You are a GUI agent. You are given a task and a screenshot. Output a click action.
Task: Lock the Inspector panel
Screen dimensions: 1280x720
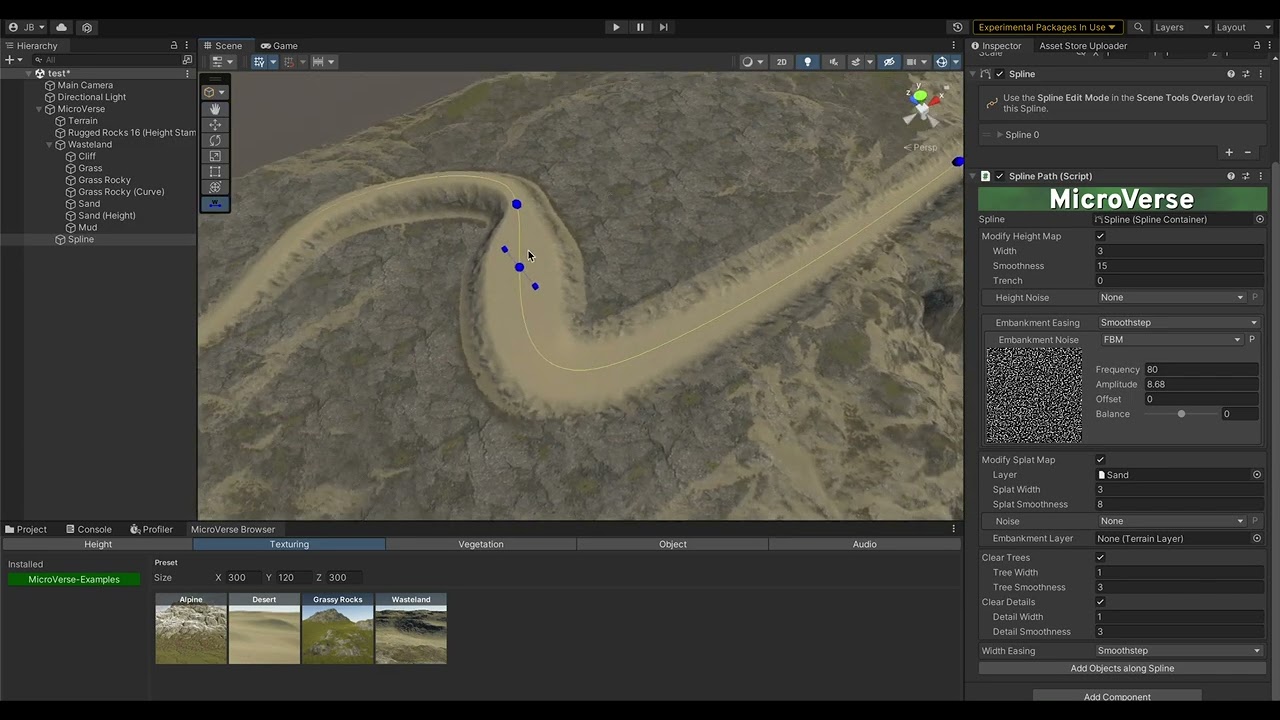(x=1257, y=46)
